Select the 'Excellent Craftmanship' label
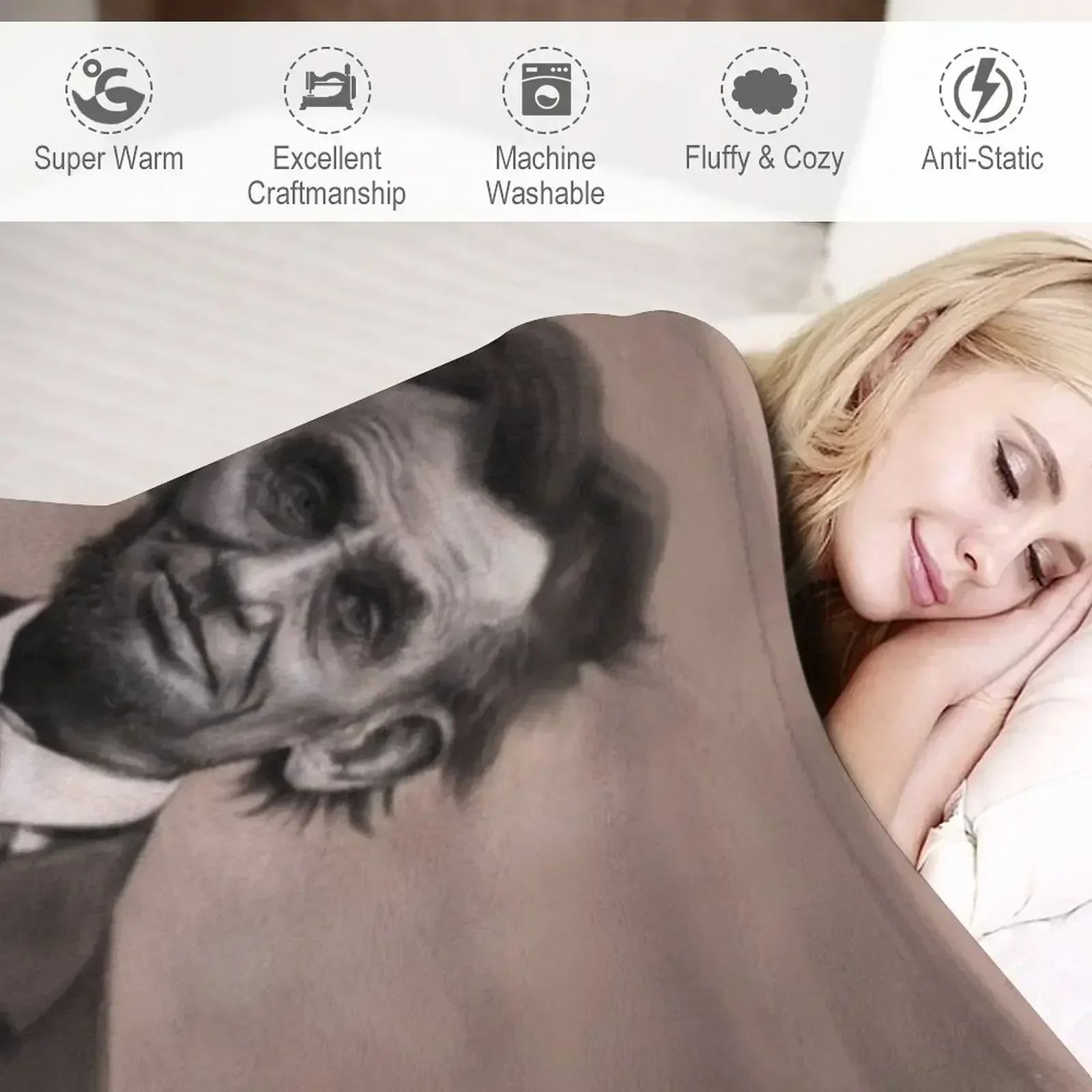Viewport: 1092px width, 1092px height. (327, 175)
